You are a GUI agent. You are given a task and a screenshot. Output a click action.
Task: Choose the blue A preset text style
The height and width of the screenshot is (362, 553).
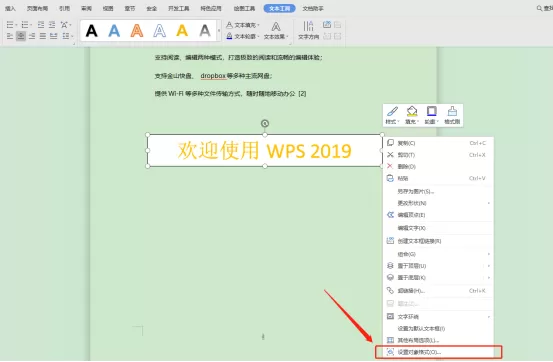[114, 31]
